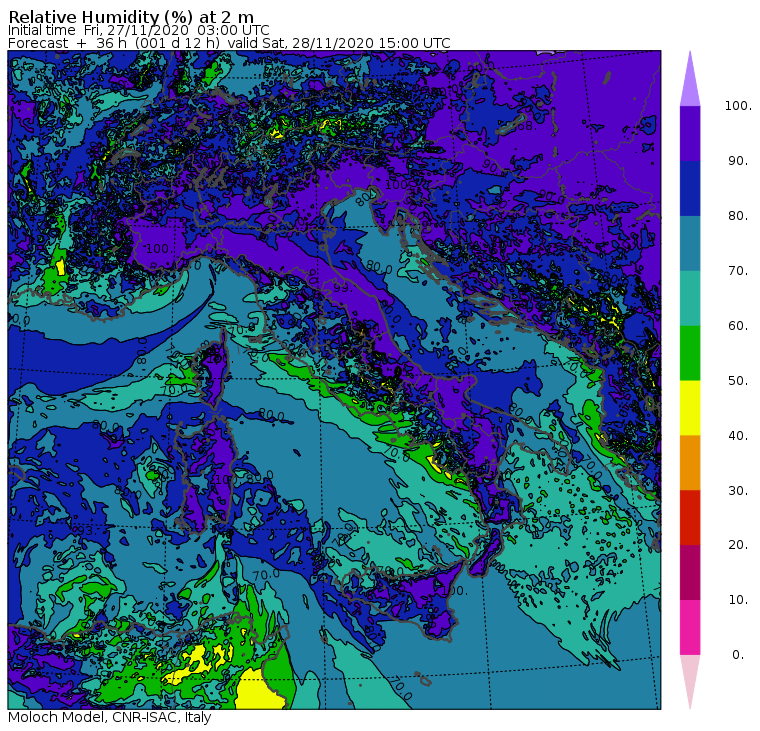This screenshot has height=731, width=760.
Task: Click the 'Moloch Model, CNR-ISAC, Italy' credit text
Action: tap(110, 717)
